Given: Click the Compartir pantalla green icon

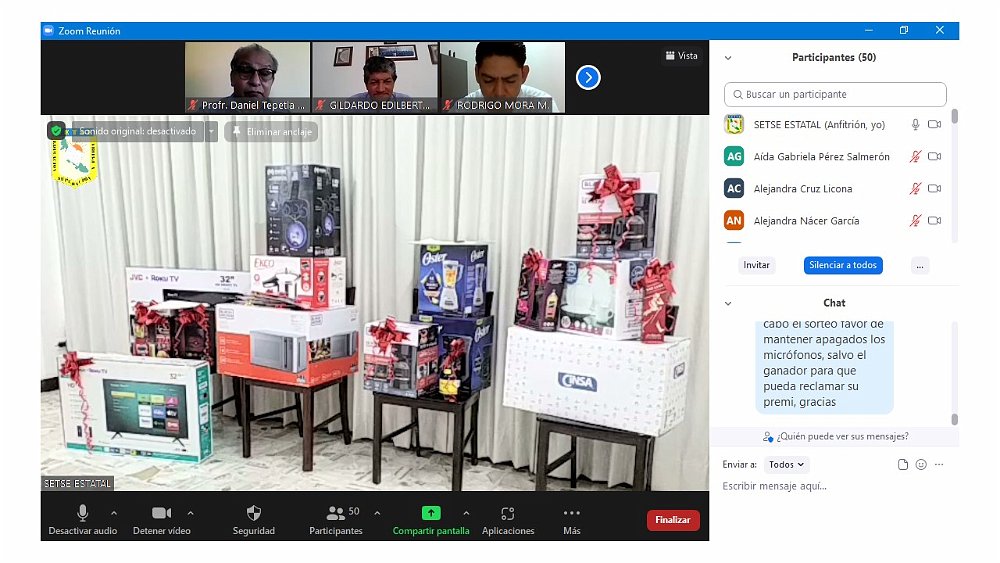Looking at the screenshot, I should 431,513.
